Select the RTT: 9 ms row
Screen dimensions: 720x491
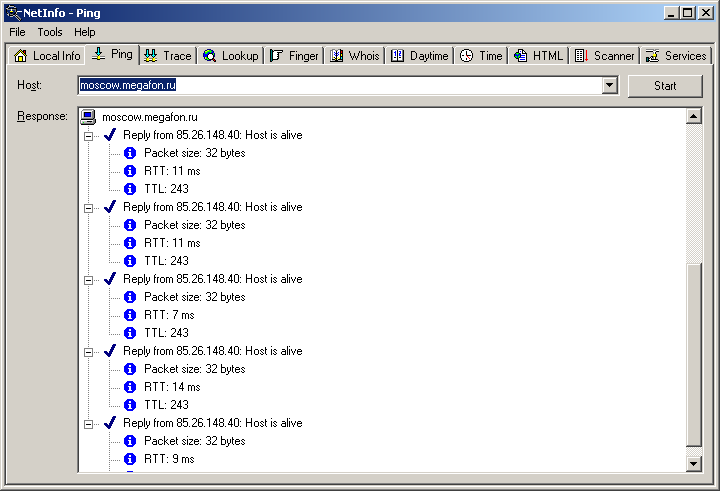pos(169,459)
